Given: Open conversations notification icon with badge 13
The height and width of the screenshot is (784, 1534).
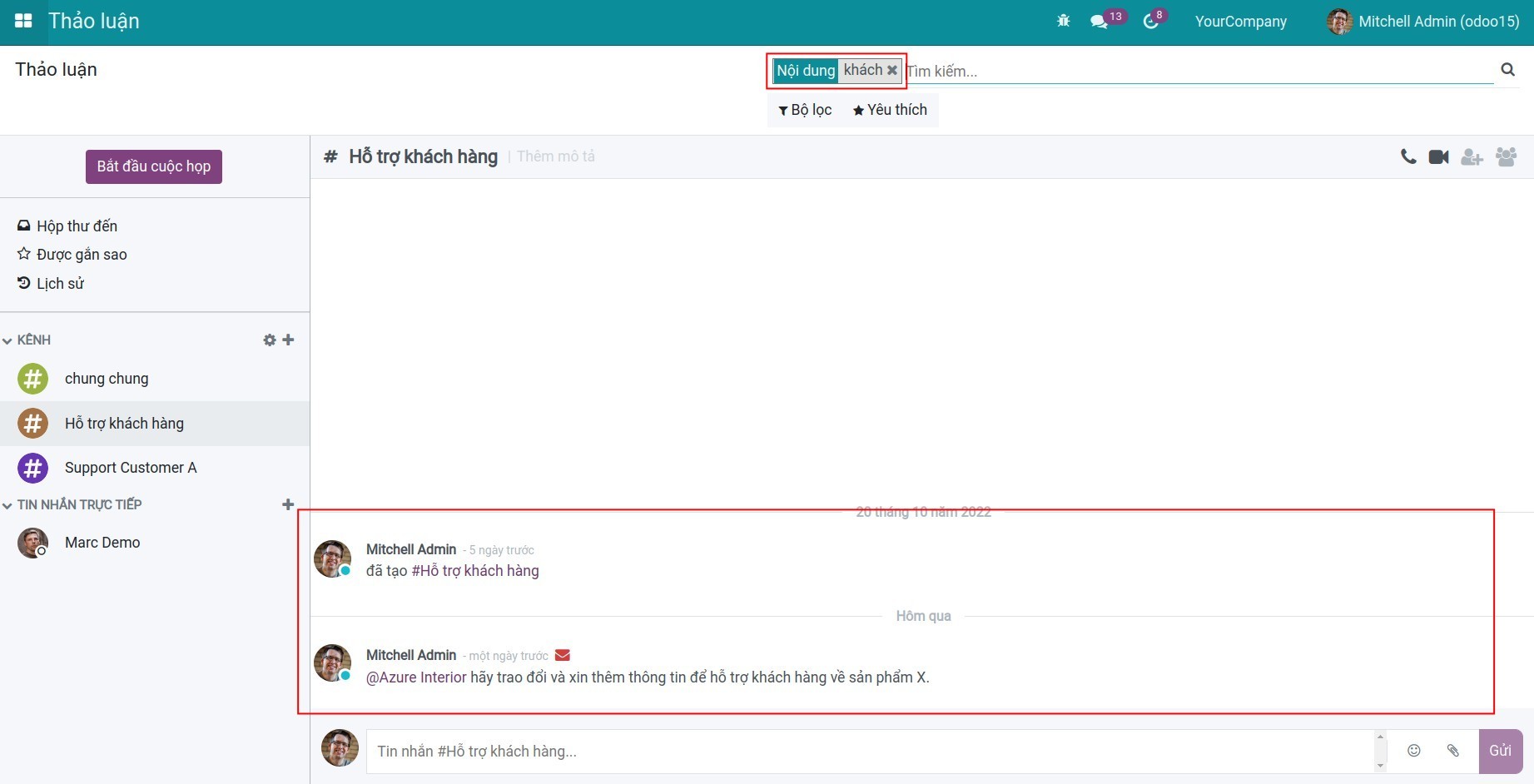Looking at the screenshot, I should [x=1100, y=21].
